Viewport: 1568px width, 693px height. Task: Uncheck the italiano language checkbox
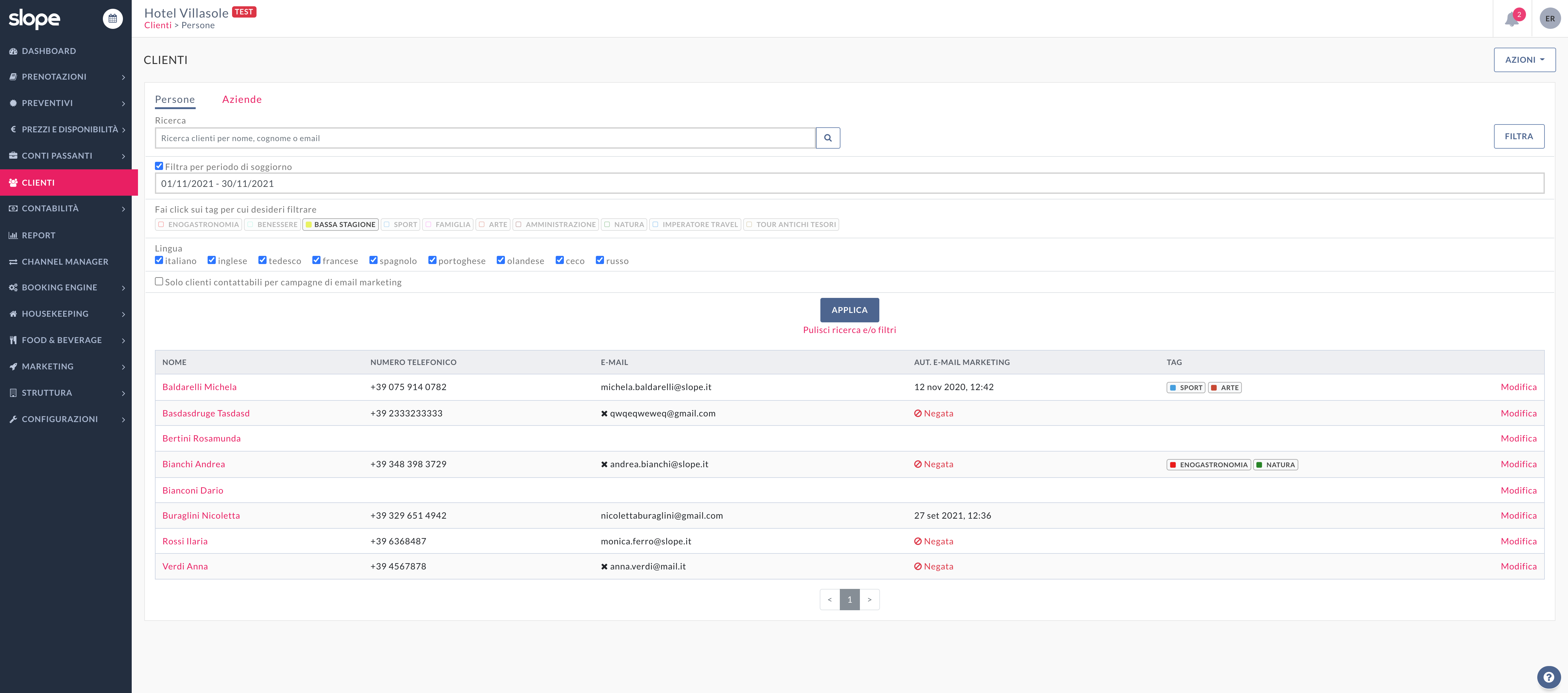[159, 260]
